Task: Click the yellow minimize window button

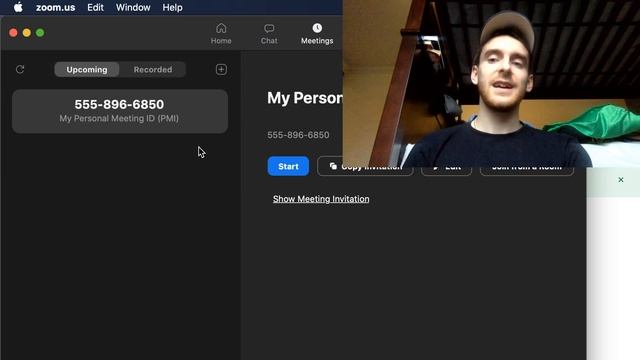Action: point(27,33)
